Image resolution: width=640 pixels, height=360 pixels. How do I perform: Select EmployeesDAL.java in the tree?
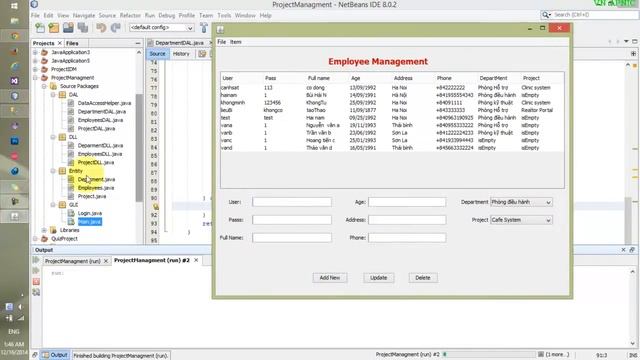100,120
